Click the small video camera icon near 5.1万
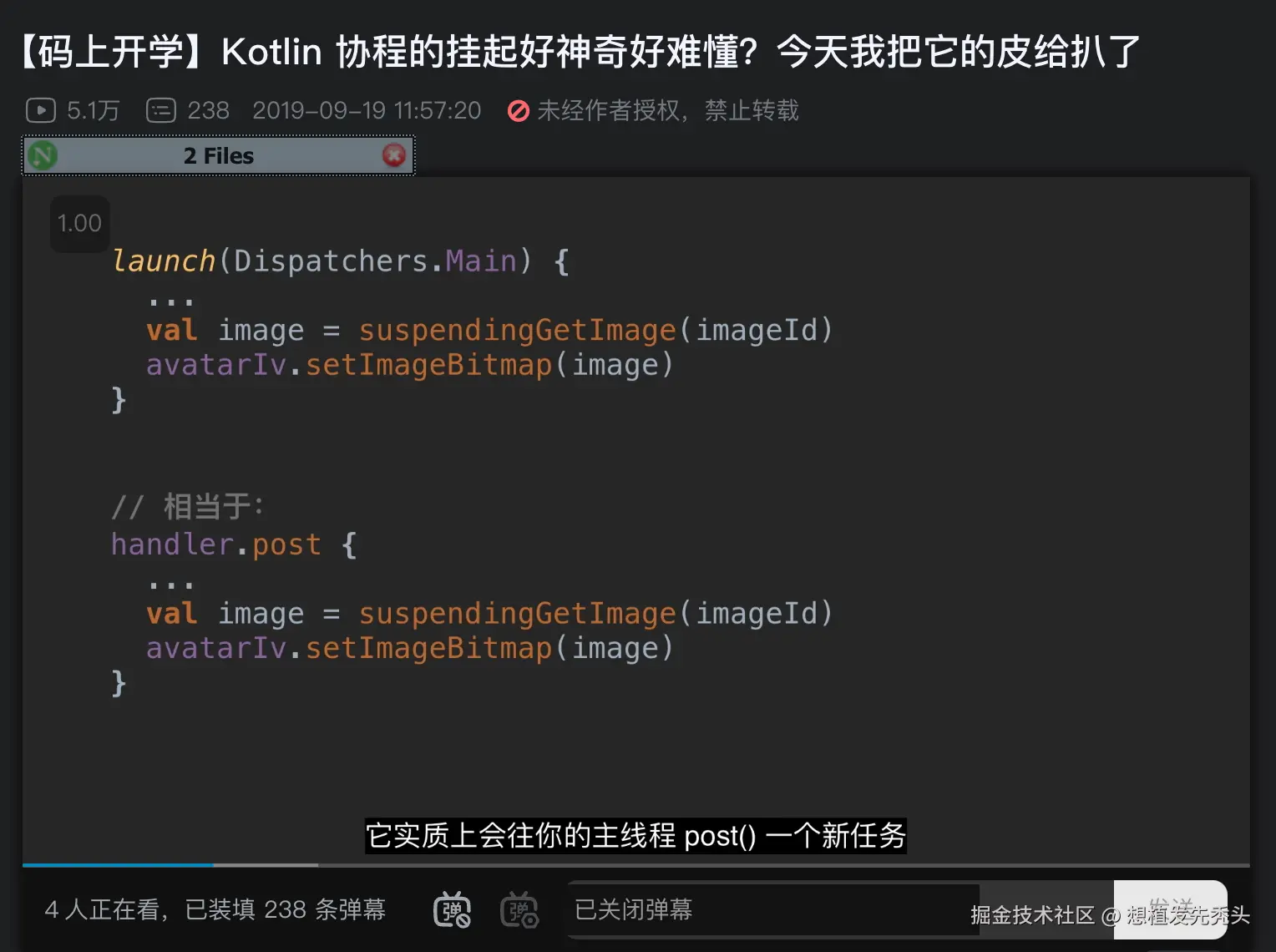The height and width of the screenshot is (952, 1276). [x=40, y=109]
